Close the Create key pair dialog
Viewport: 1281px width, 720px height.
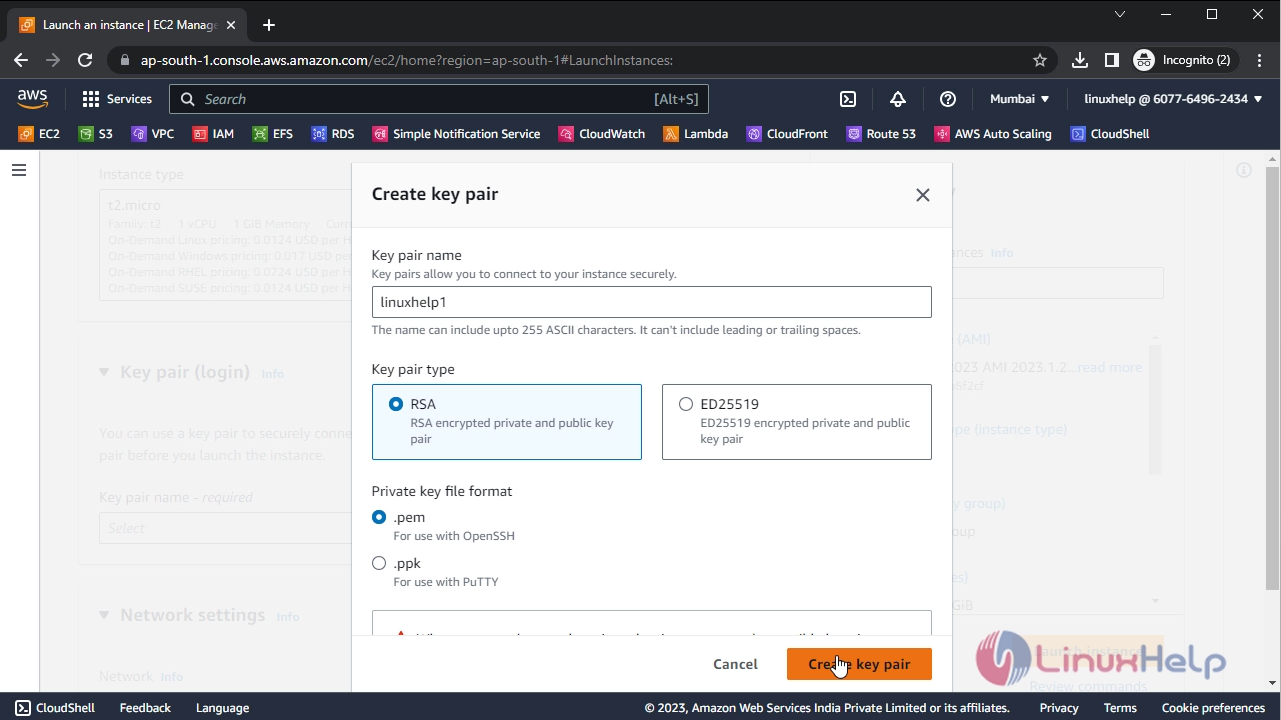[923, 195]
